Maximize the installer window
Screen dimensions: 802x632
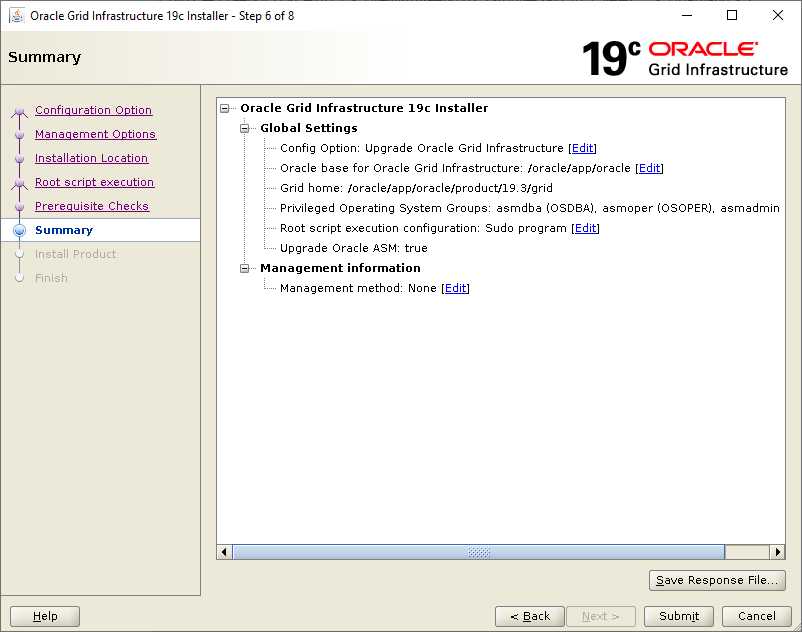click(x=732, y=15)
